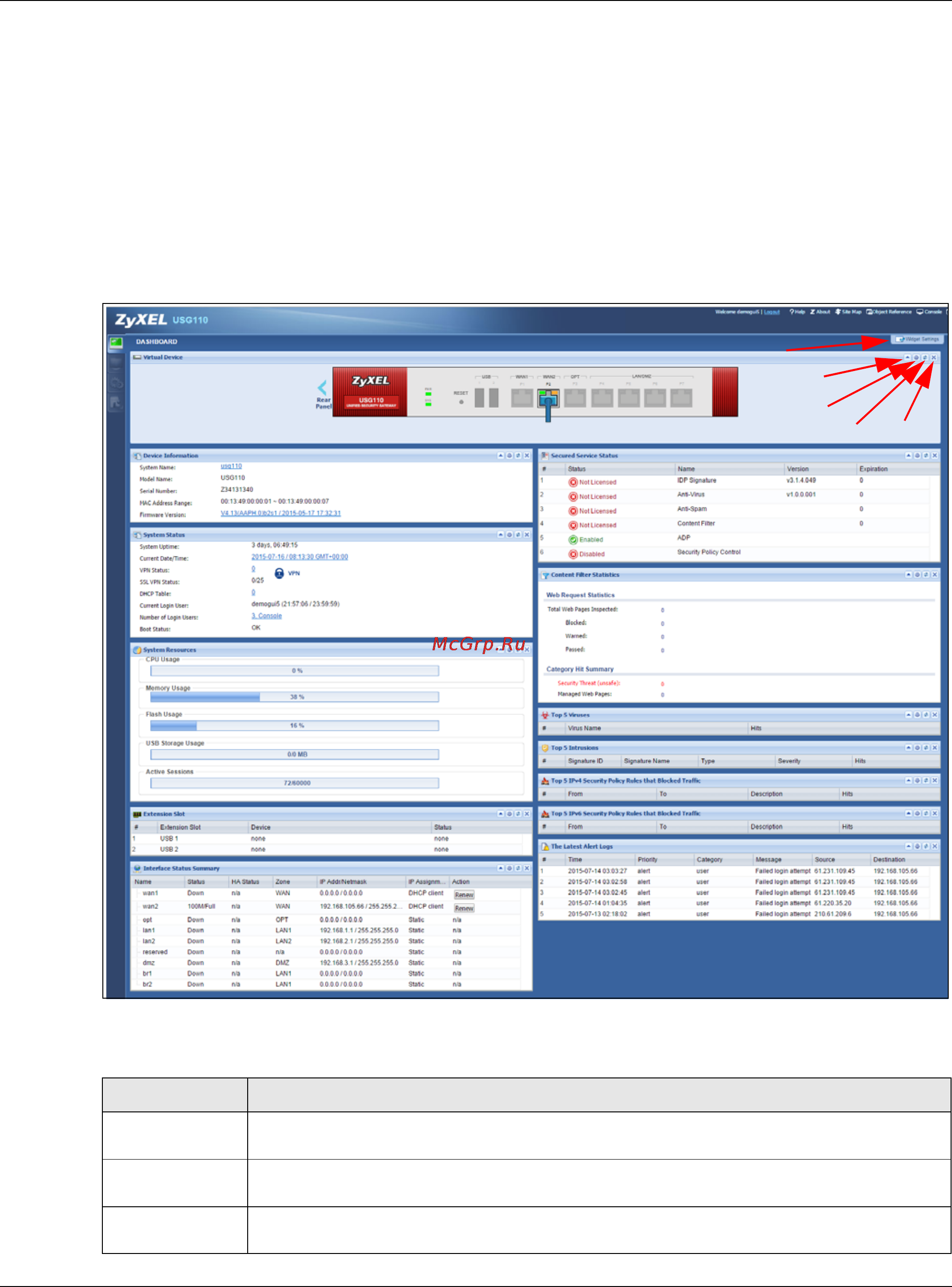Collapse the Content Filter Statistics widget

click(x=908, y=575)
